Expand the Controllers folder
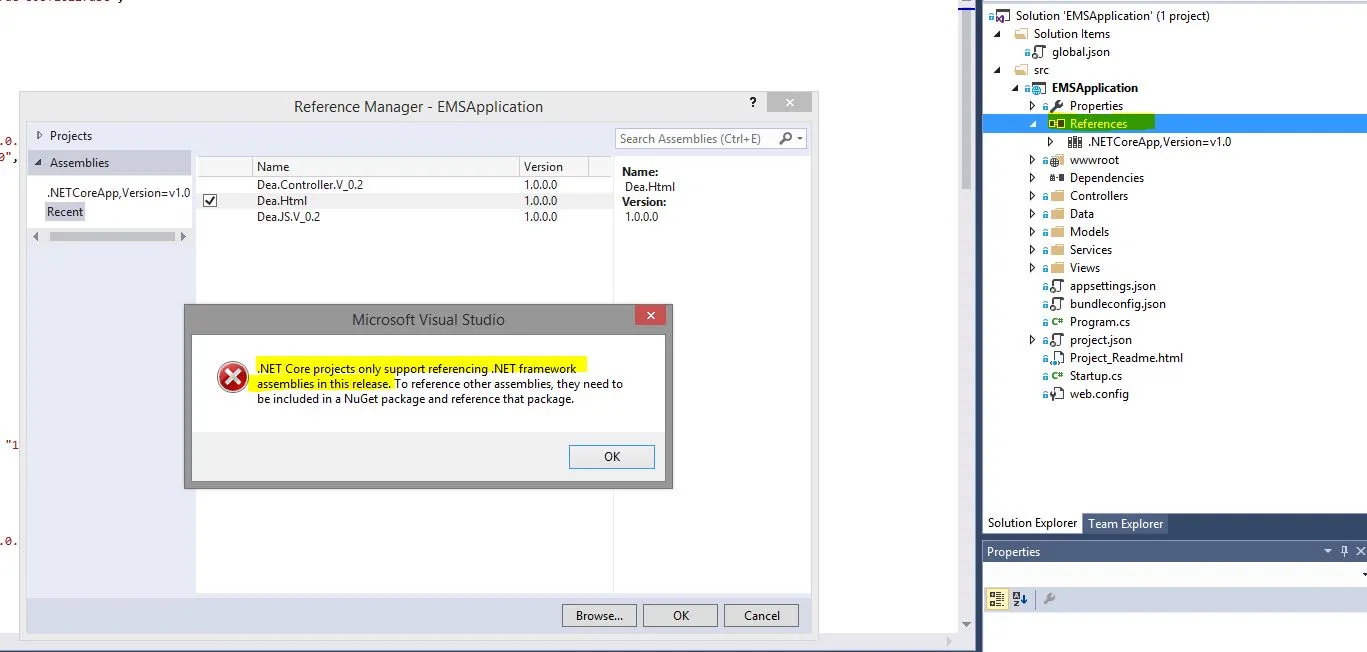This screenshot has height=652, width=1367. click(x=1033, y=196)
